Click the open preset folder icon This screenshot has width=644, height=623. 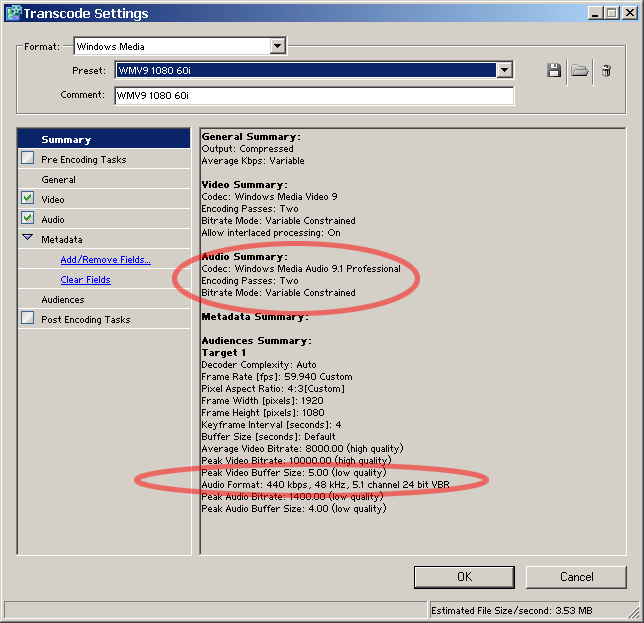click(580, 71)
